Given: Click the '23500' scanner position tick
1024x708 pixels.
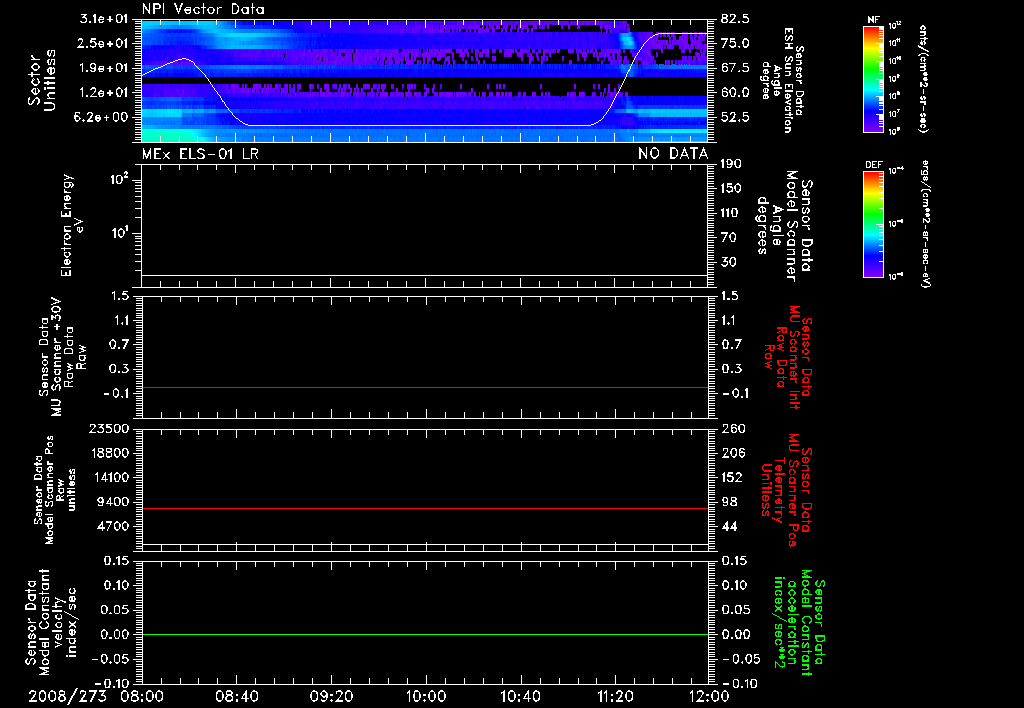Looking at the screenshot, I should click(x=110, y=428).
